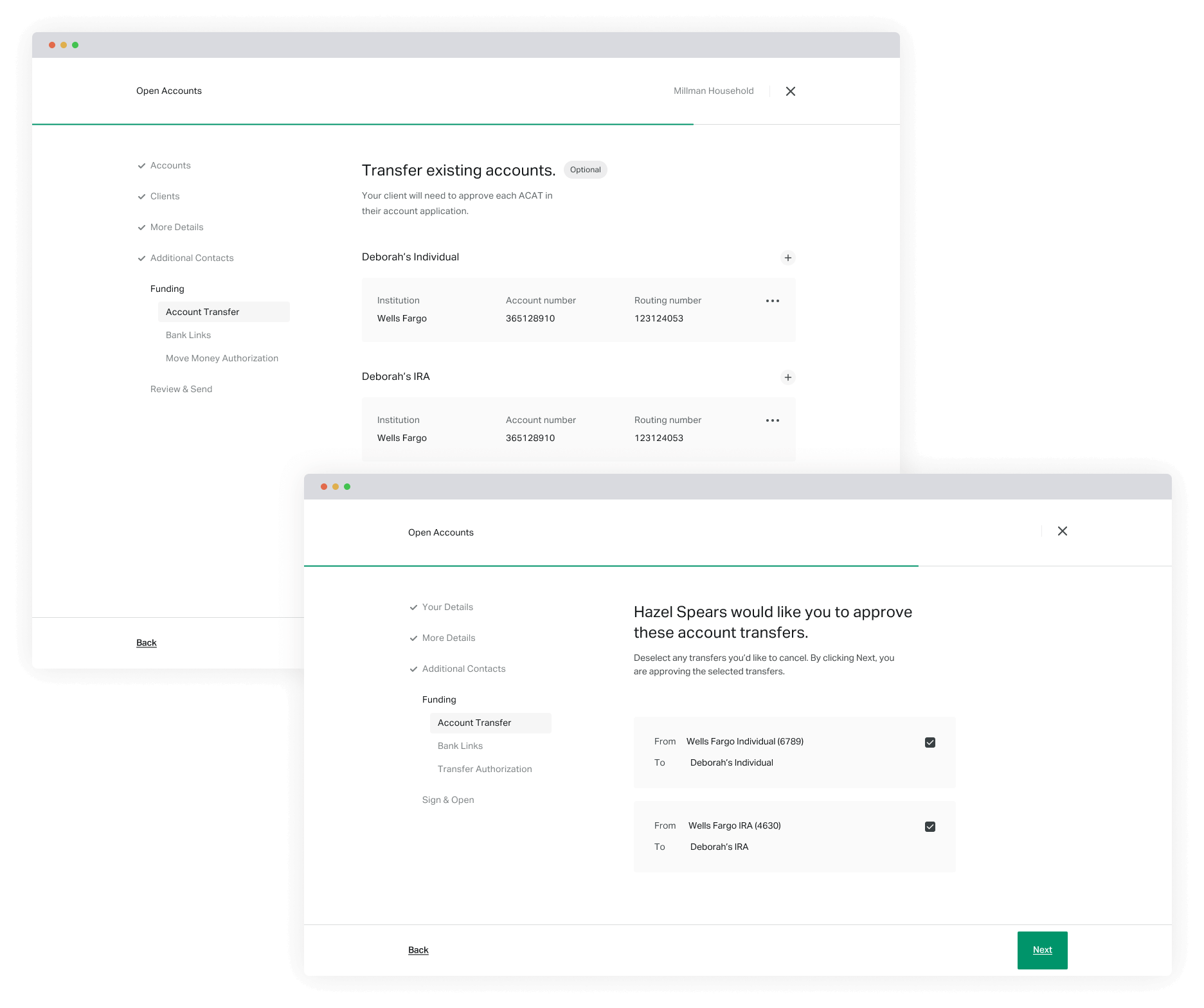The image size is (1204, 1008).
Task: Close the front Open Accounts window via X
Action: [1063, 531]
